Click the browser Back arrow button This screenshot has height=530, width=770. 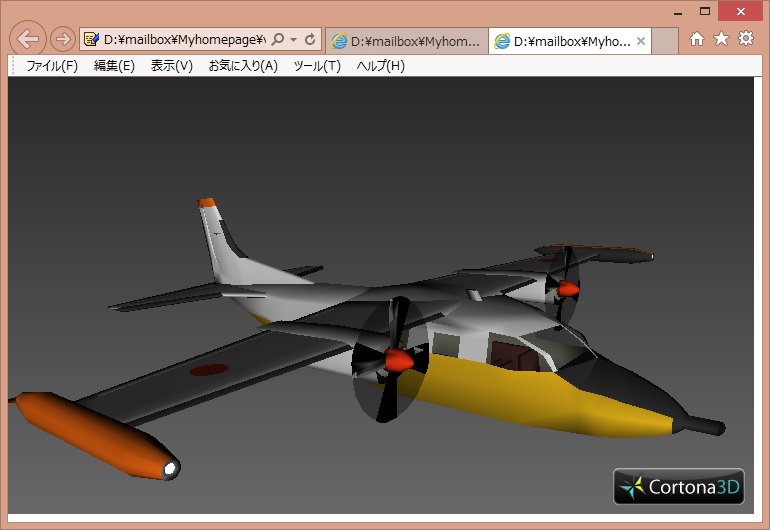pyautogui.click(x=29, y=39)
